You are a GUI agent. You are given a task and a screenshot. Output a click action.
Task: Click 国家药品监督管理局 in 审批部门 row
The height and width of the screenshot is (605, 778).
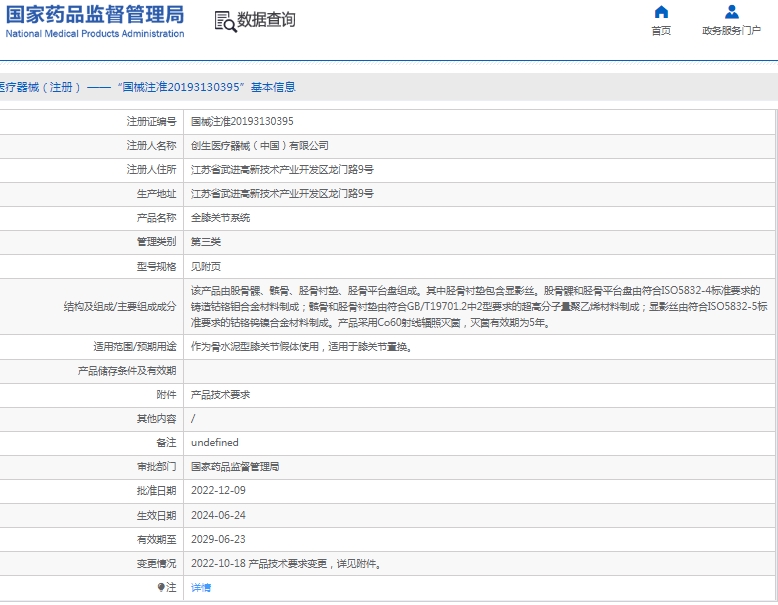tap(235, 467)
